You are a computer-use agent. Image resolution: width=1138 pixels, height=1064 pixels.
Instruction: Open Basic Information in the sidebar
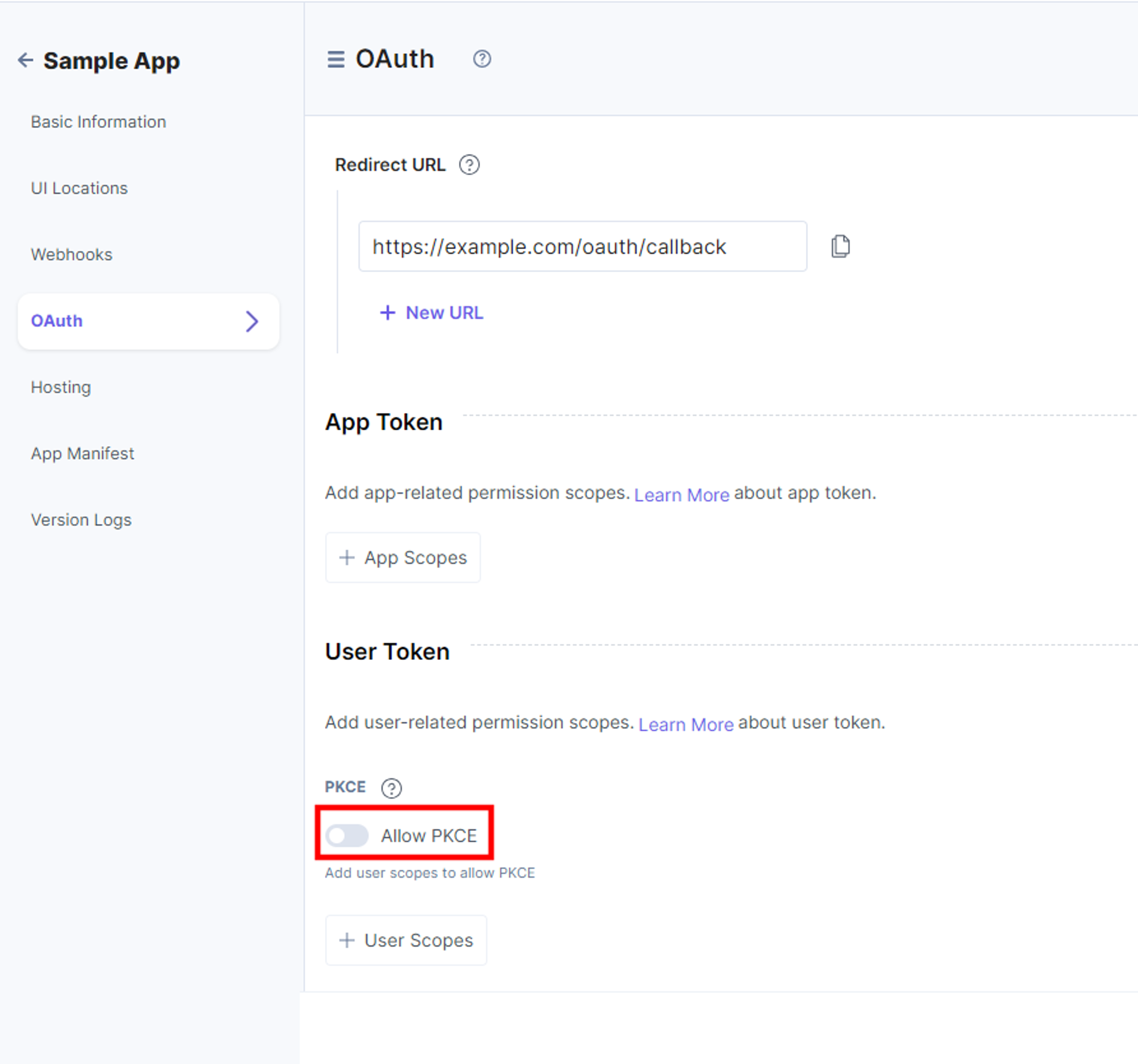point(98,122)
